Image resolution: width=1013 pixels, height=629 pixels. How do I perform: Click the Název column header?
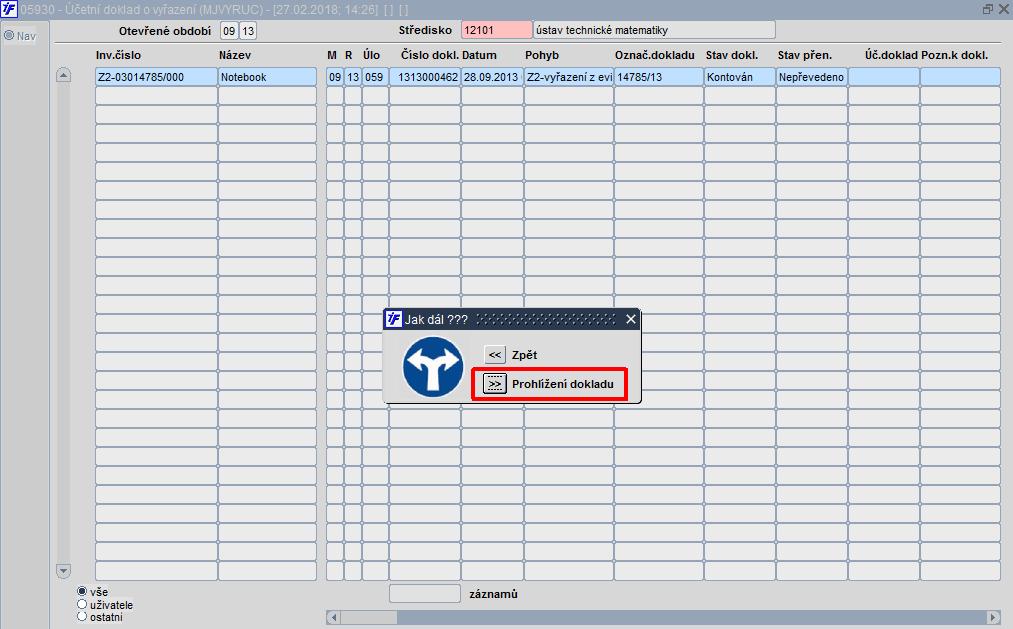coord(235,55)
